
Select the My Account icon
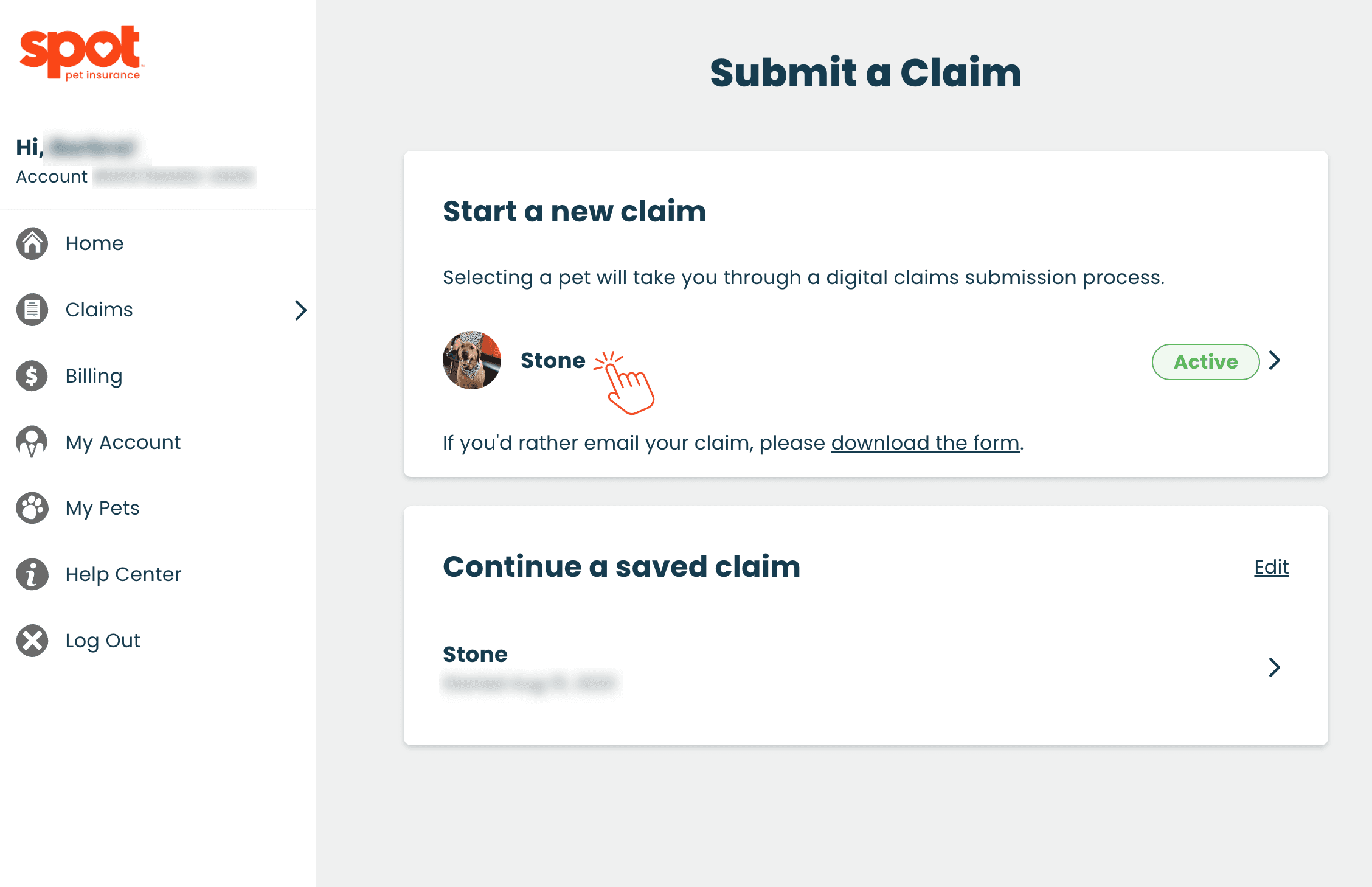pos(31,442)
